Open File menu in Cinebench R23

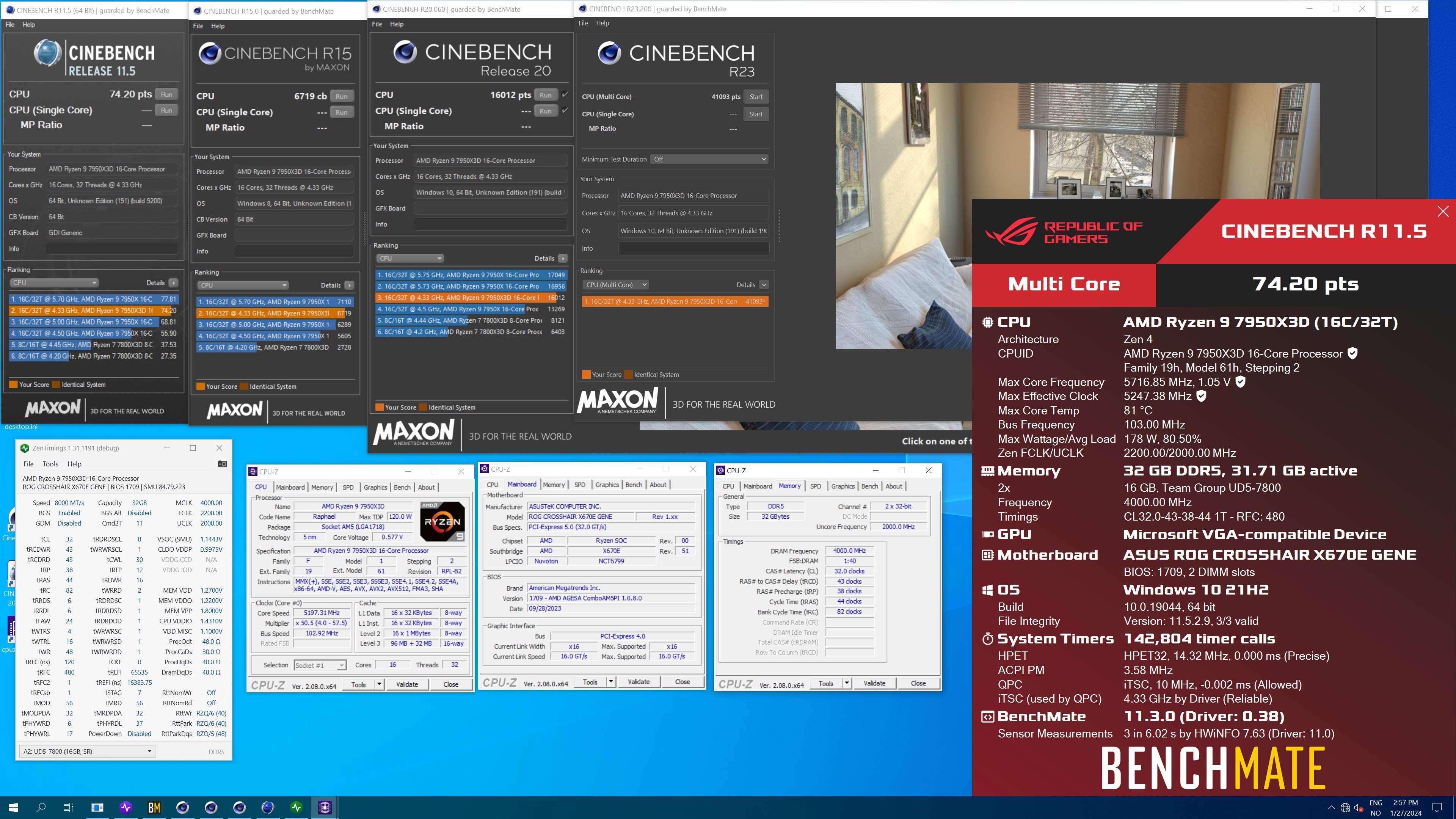coord(583,23)
